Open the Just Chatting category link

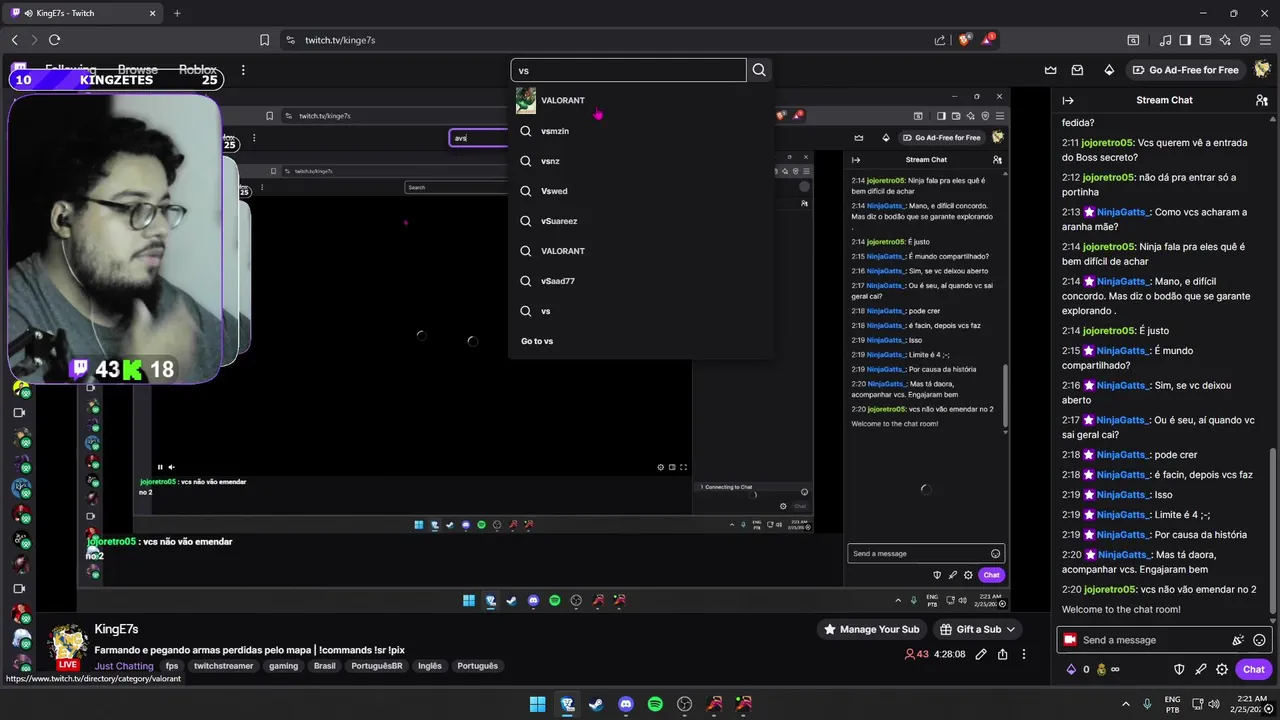(124, 666)
